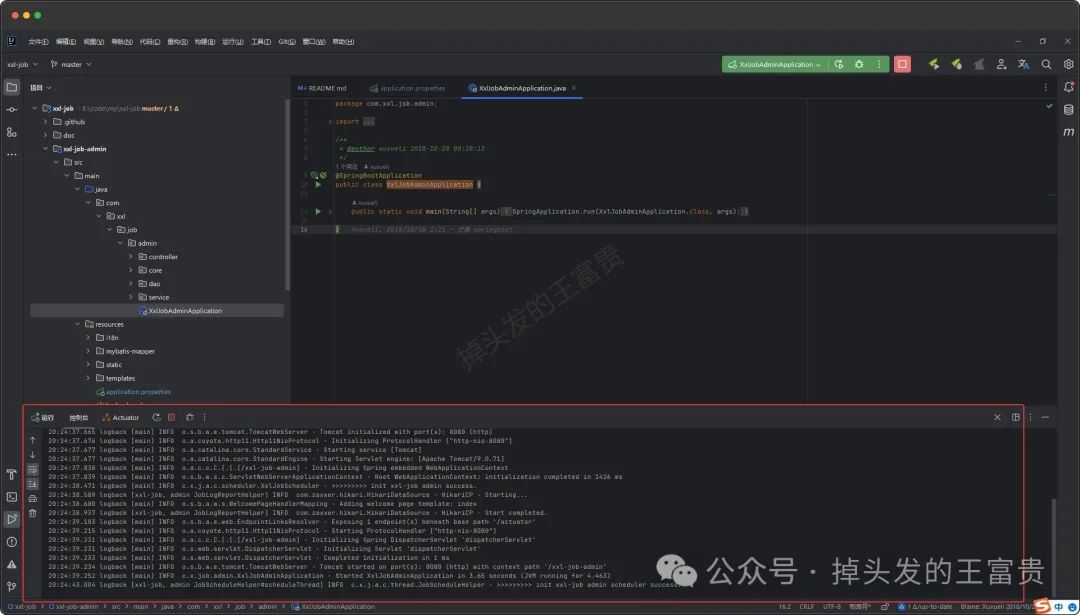Viewport: 1080px width, 615px height.
Task: Print console output icon
Action: (32, 499)
